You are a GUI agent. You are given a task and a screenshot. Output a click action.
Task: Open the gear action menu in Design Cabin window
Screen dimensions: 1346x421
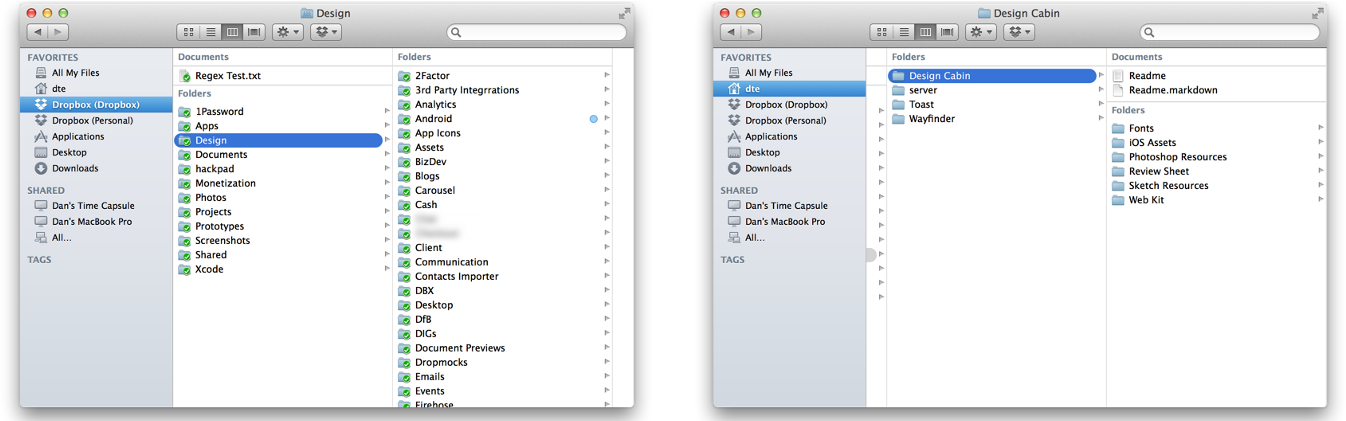(981, 33)
